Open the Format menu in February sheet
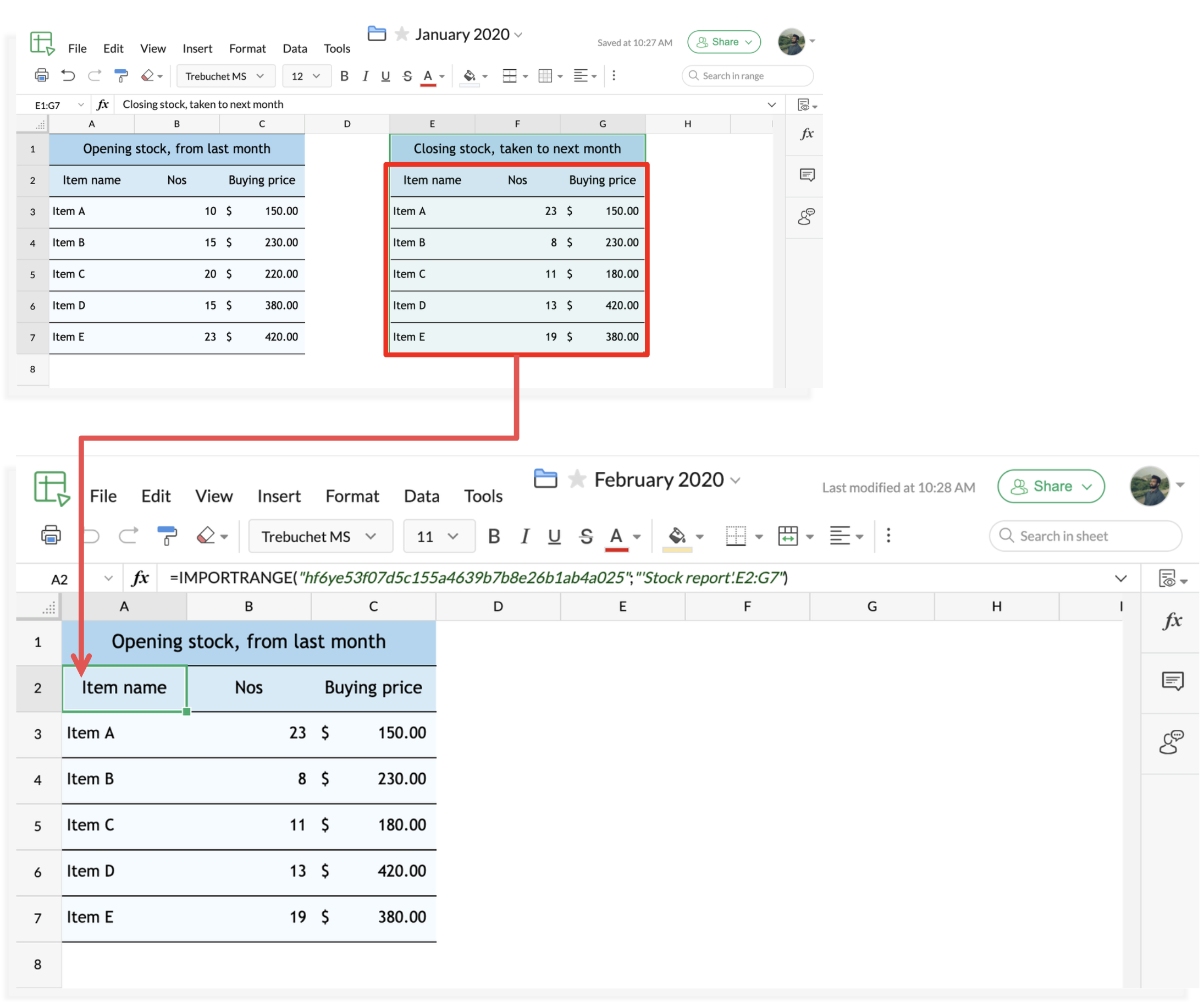The width and height of the screenshot is (1204, 1002). click(x=352, y=496)
